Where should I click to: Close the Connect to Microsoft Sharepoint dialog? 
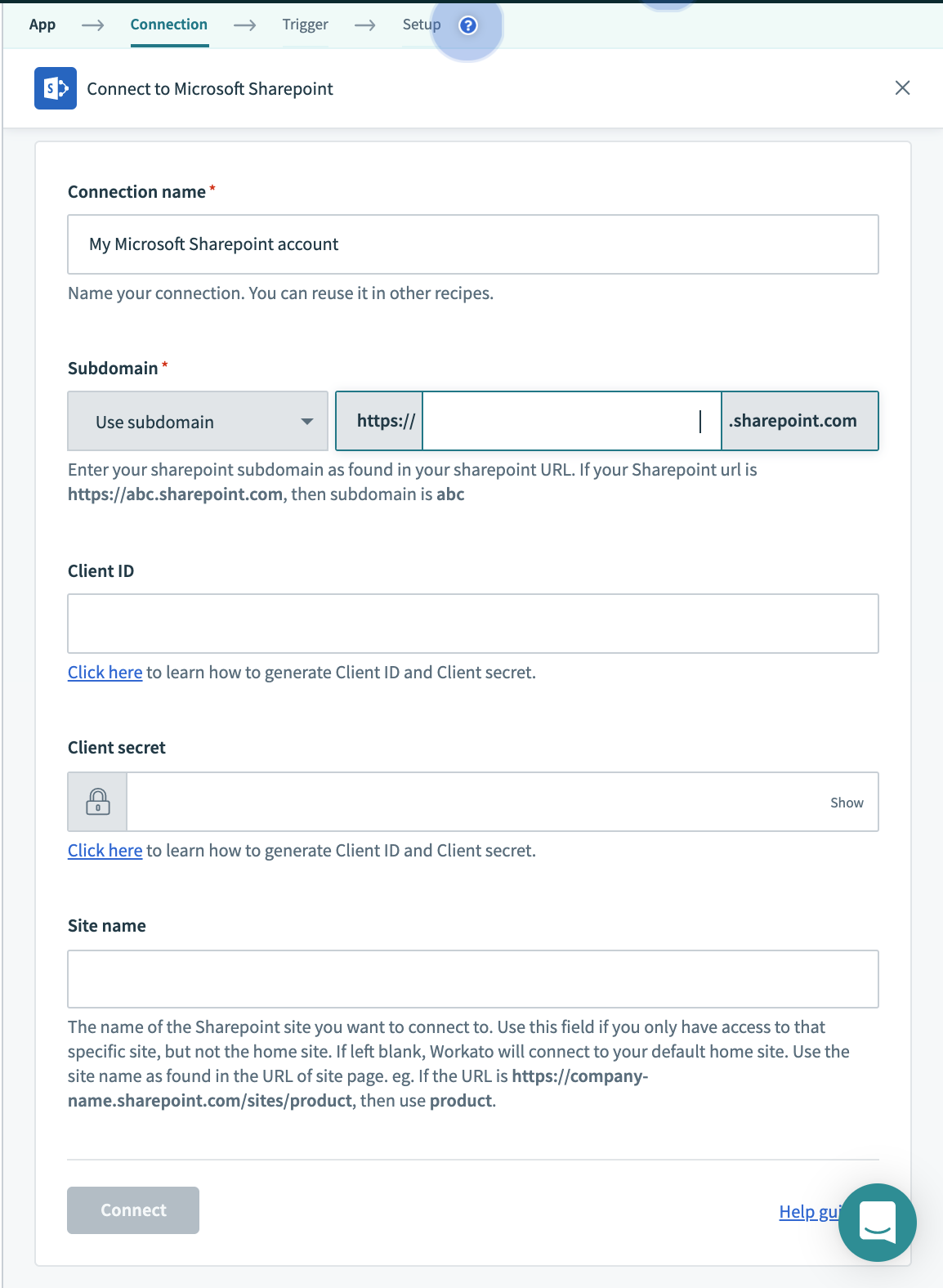(x=902, y=88)
